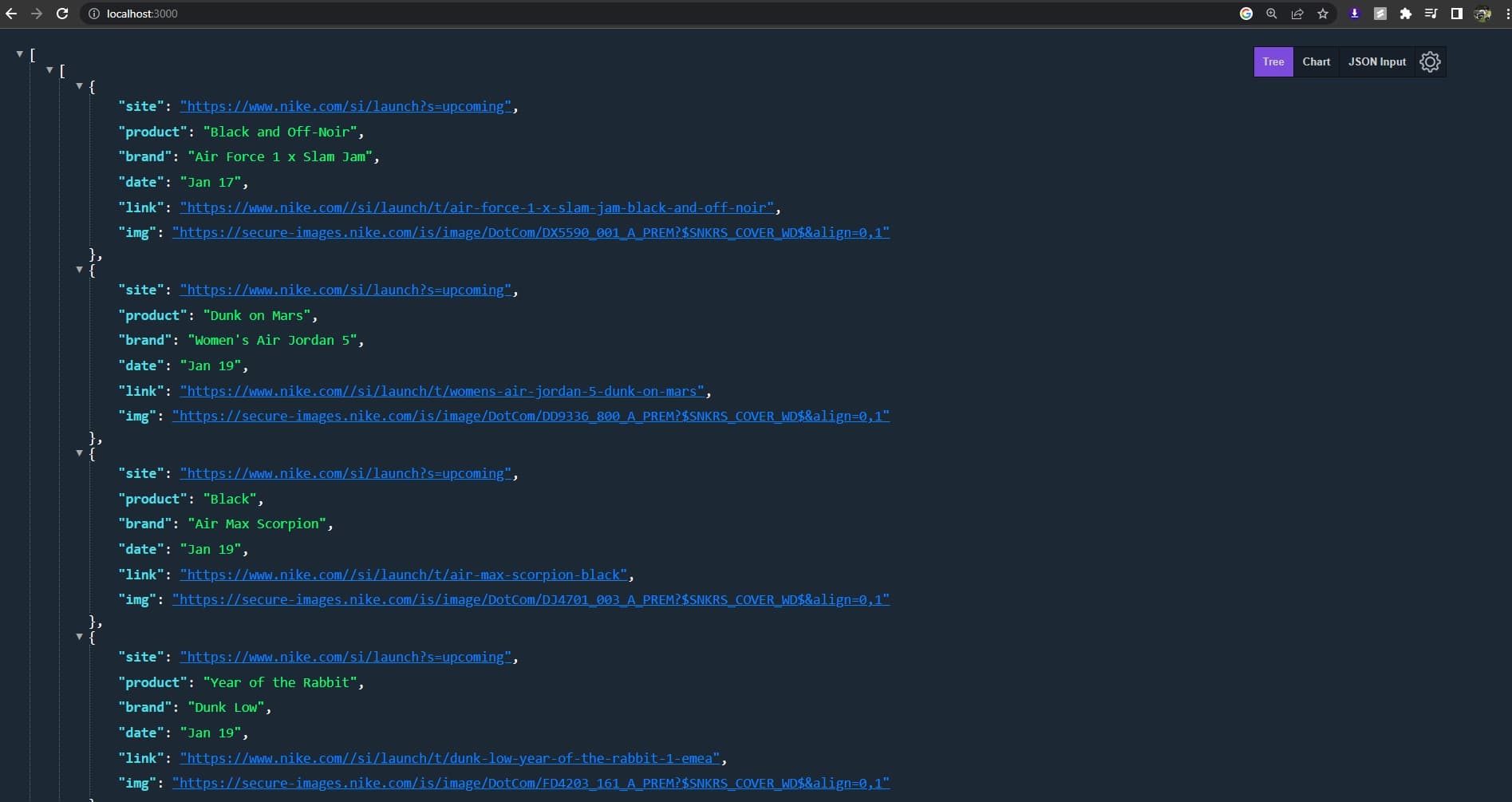Switch to the Chart tab
The width and height of the screenshot is (1512, 802).
tap(1317, 61)
